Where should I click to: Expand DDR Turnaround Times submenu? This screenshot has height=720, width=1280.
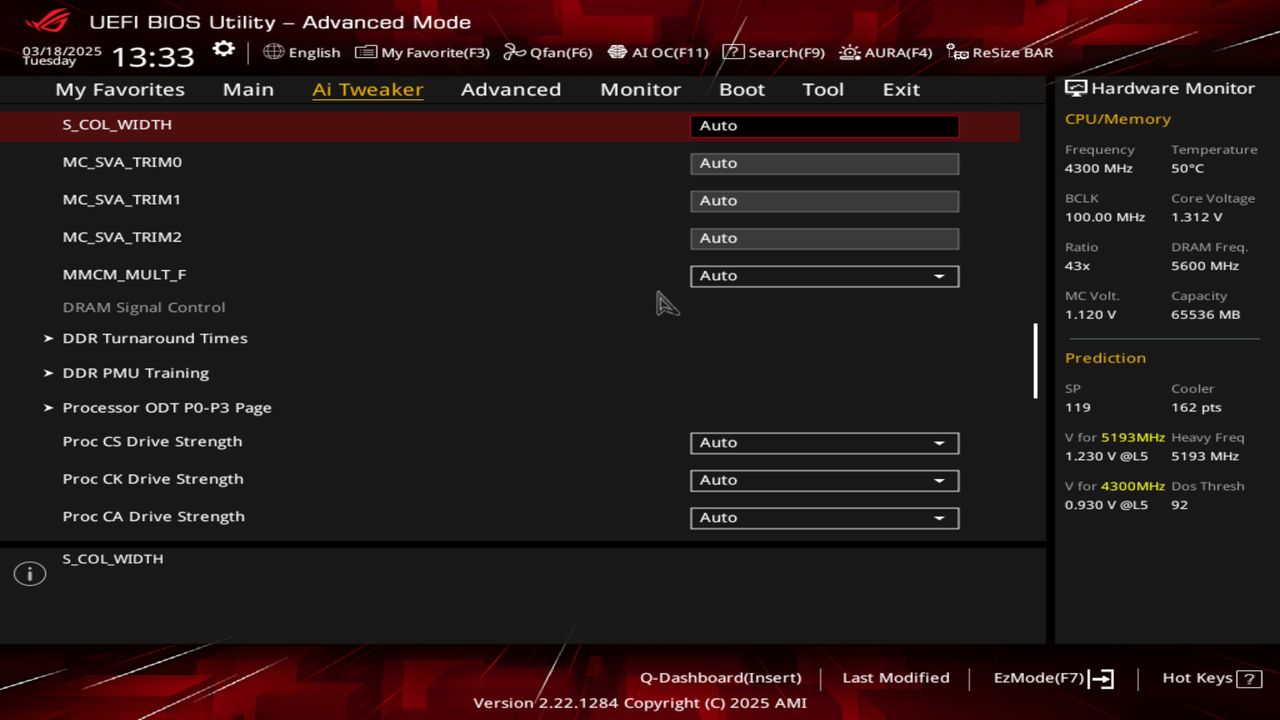tap(155, 338)
